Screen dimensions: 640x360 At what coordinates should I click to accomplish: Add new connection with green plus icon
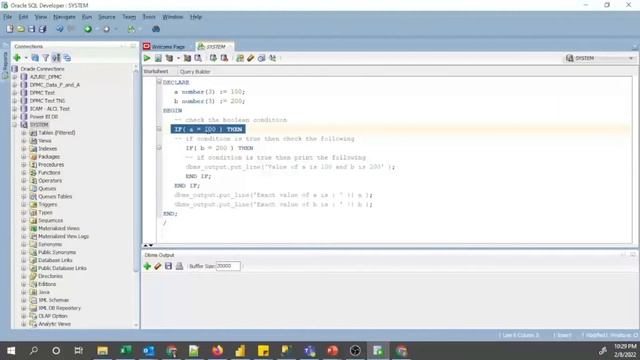coord(17,58)
